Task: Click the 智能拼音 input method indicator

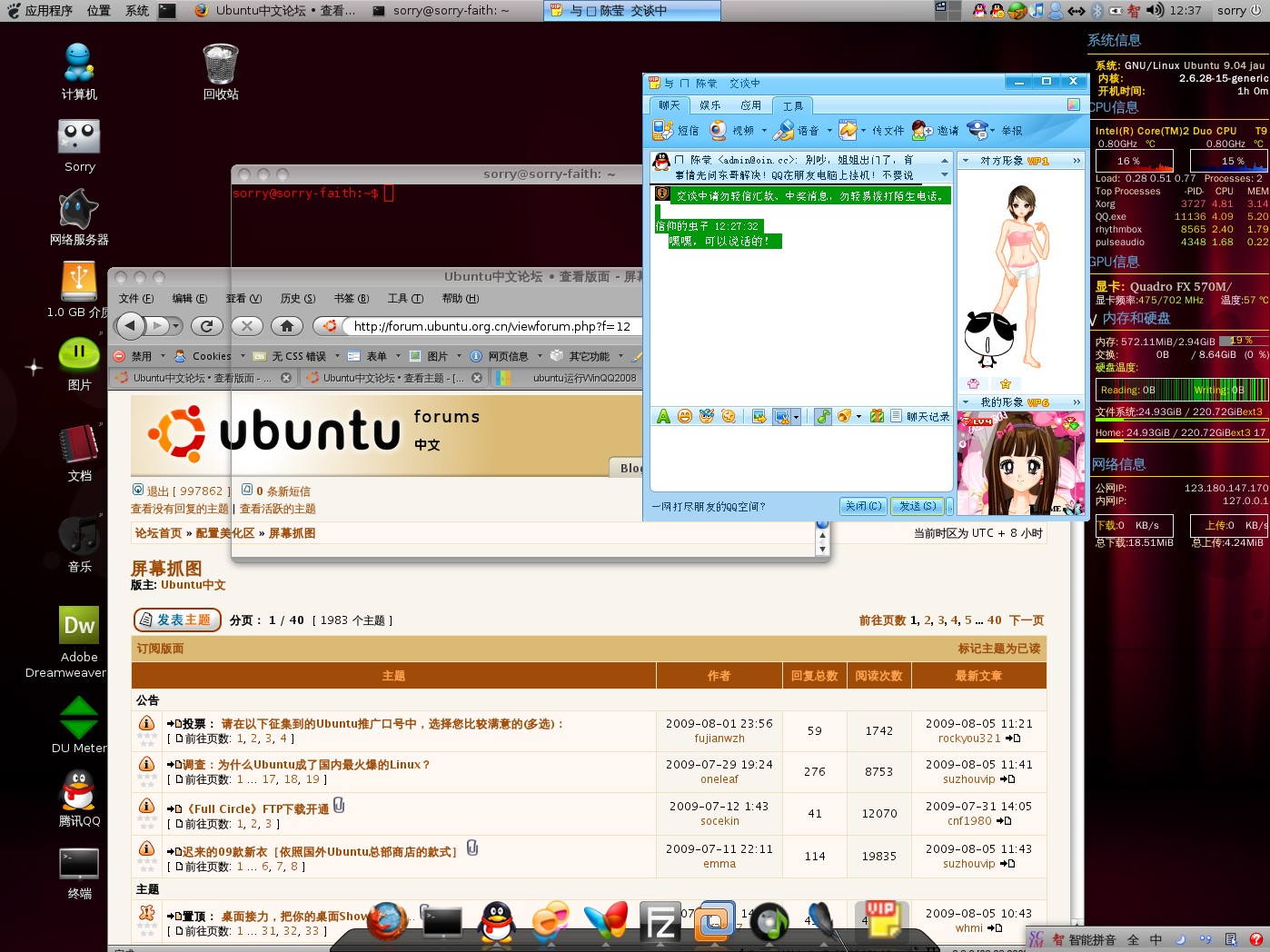Action: (x=1084, y=939)
